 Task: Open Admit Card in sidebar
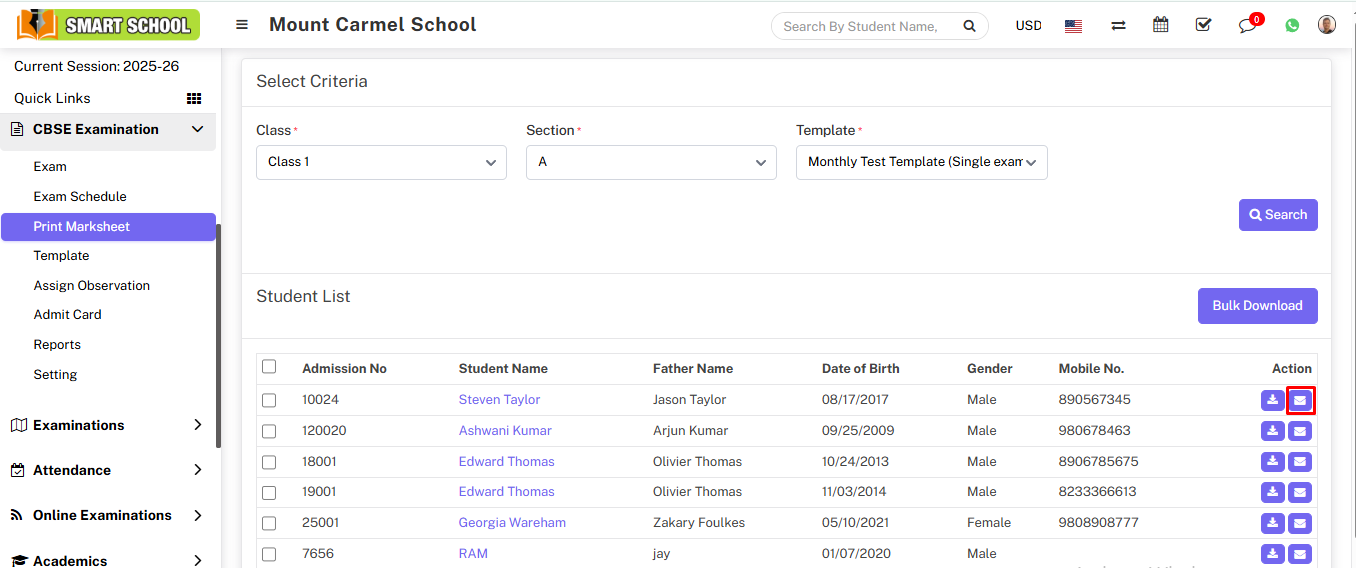click(x=67, y=314)
